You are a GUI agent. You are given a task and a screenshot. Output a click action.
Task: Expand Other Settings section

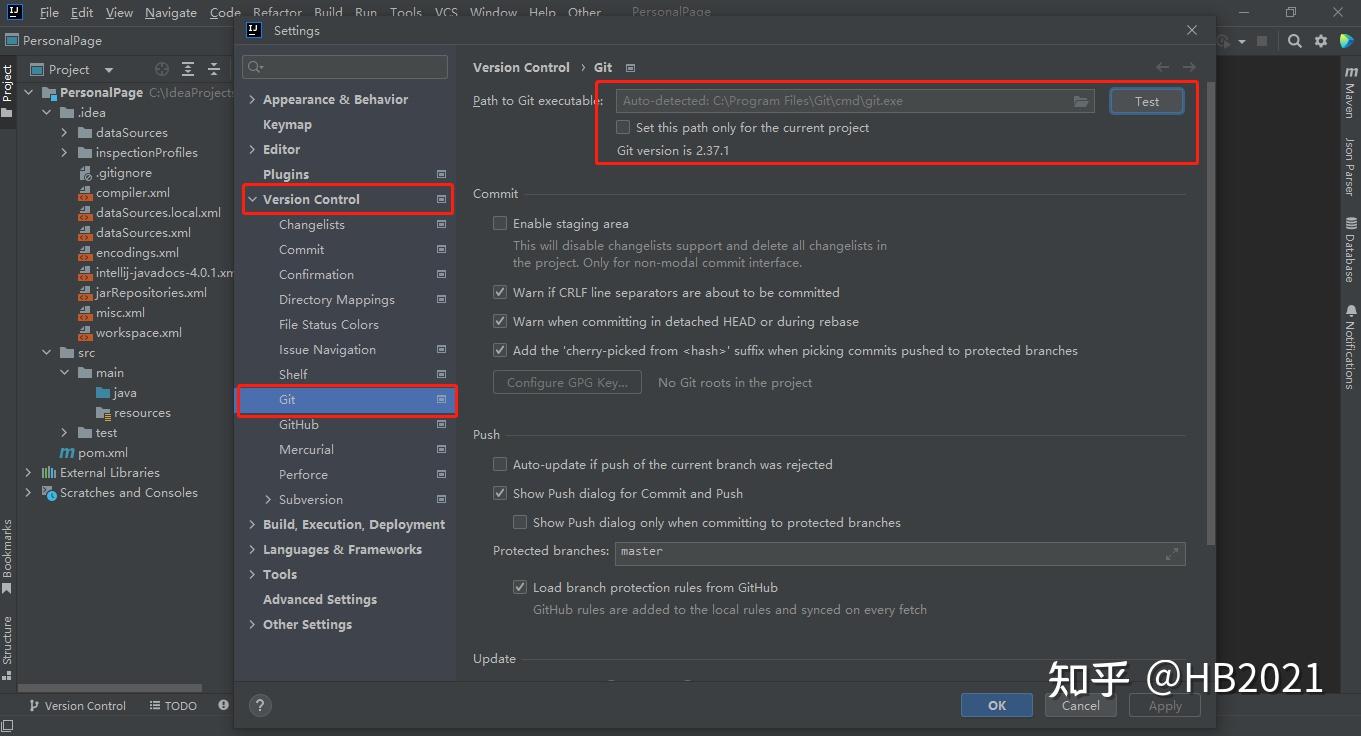(x=252, y=624)
